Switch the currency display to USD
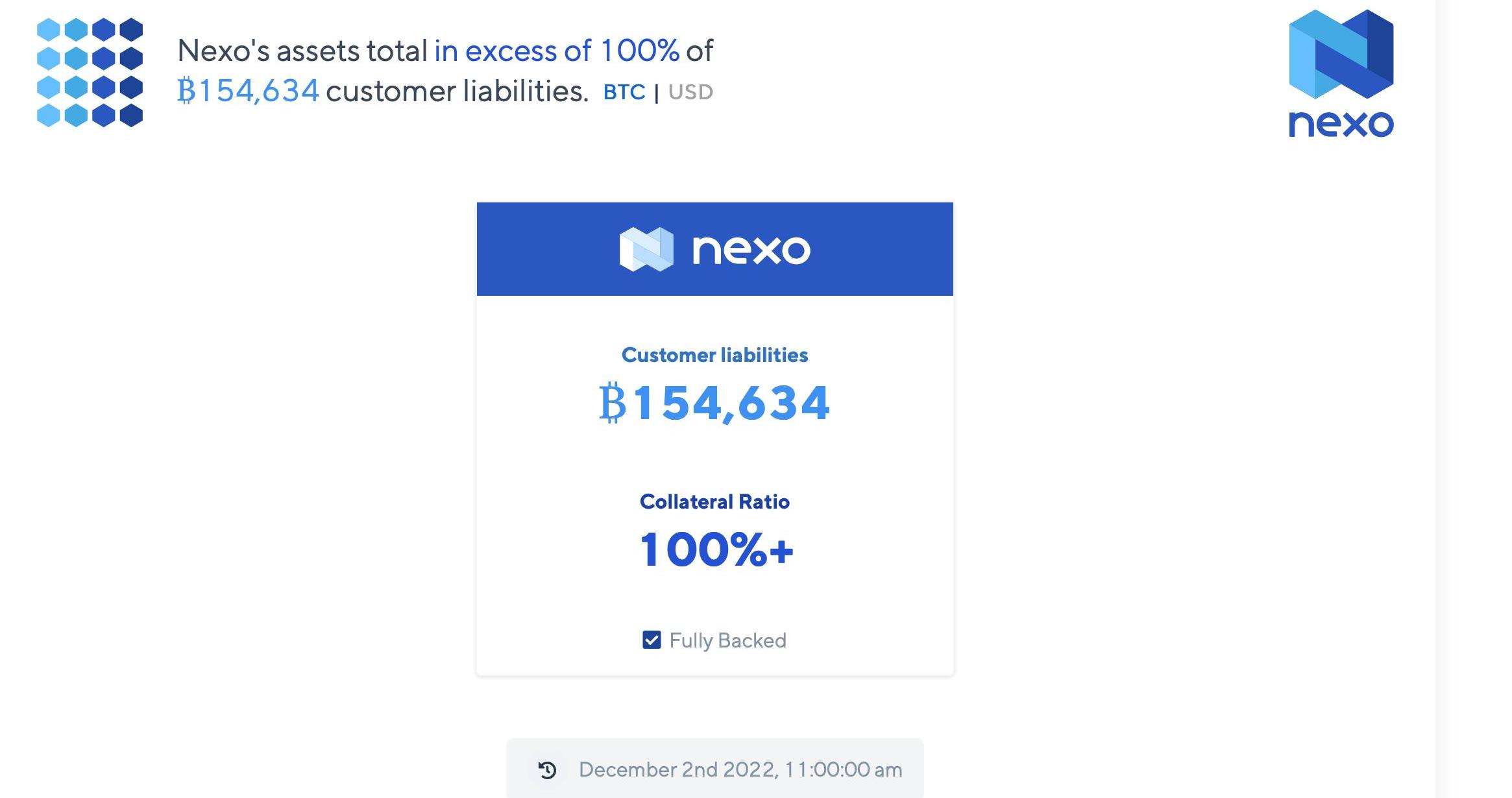Viewport: 1512px width, 798px height. tap(690, 92)
